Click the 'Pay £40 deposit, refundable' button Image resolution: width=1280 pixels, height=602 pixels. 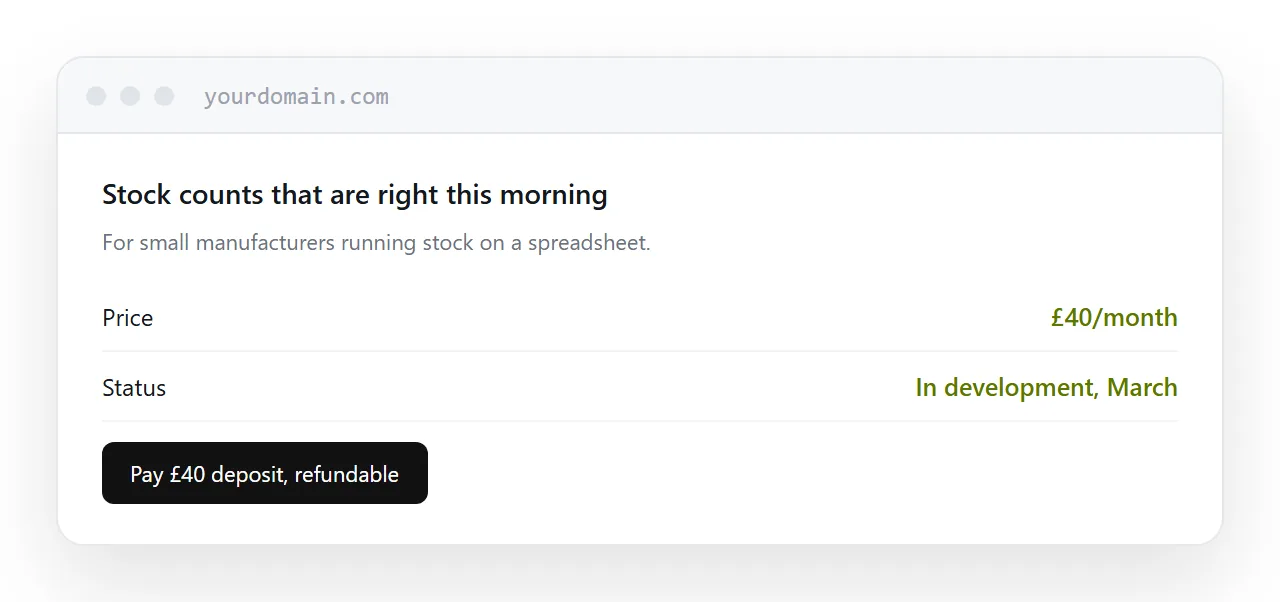(265, 473)
